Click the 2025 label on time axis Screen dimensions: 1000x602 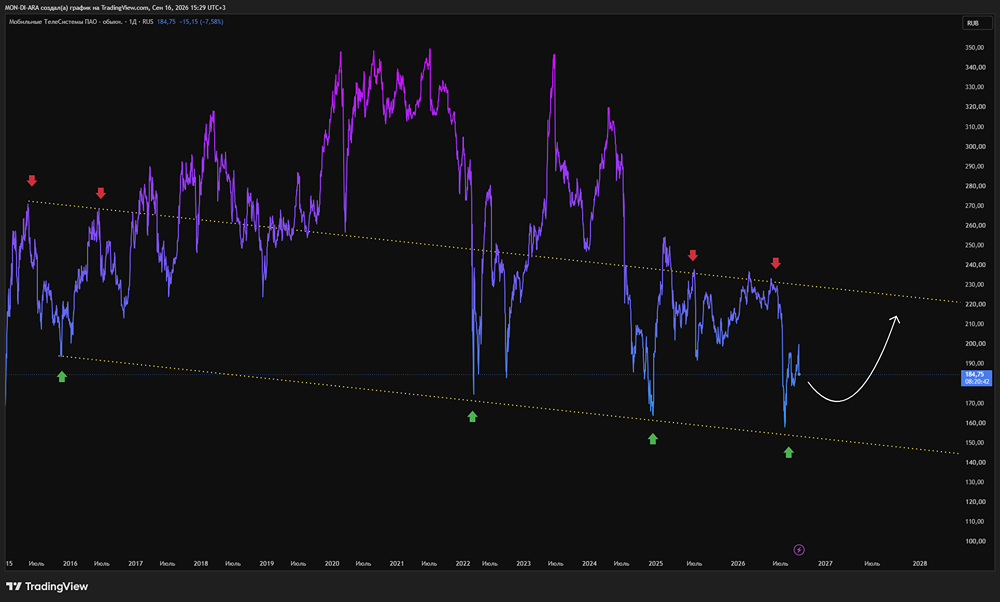point(656,564)
